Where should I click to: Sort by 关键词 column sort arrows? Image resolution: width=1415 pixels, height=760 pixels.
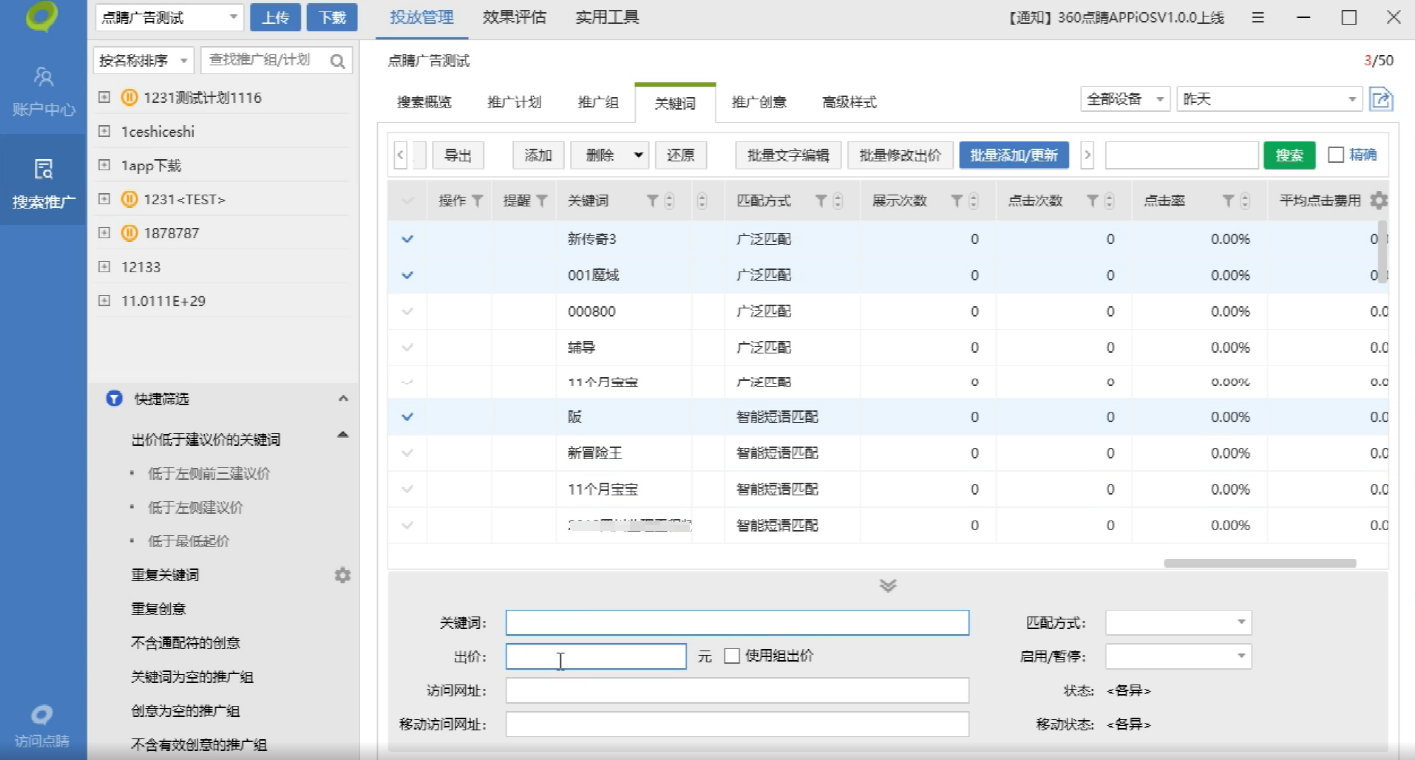tap(669, 201)
